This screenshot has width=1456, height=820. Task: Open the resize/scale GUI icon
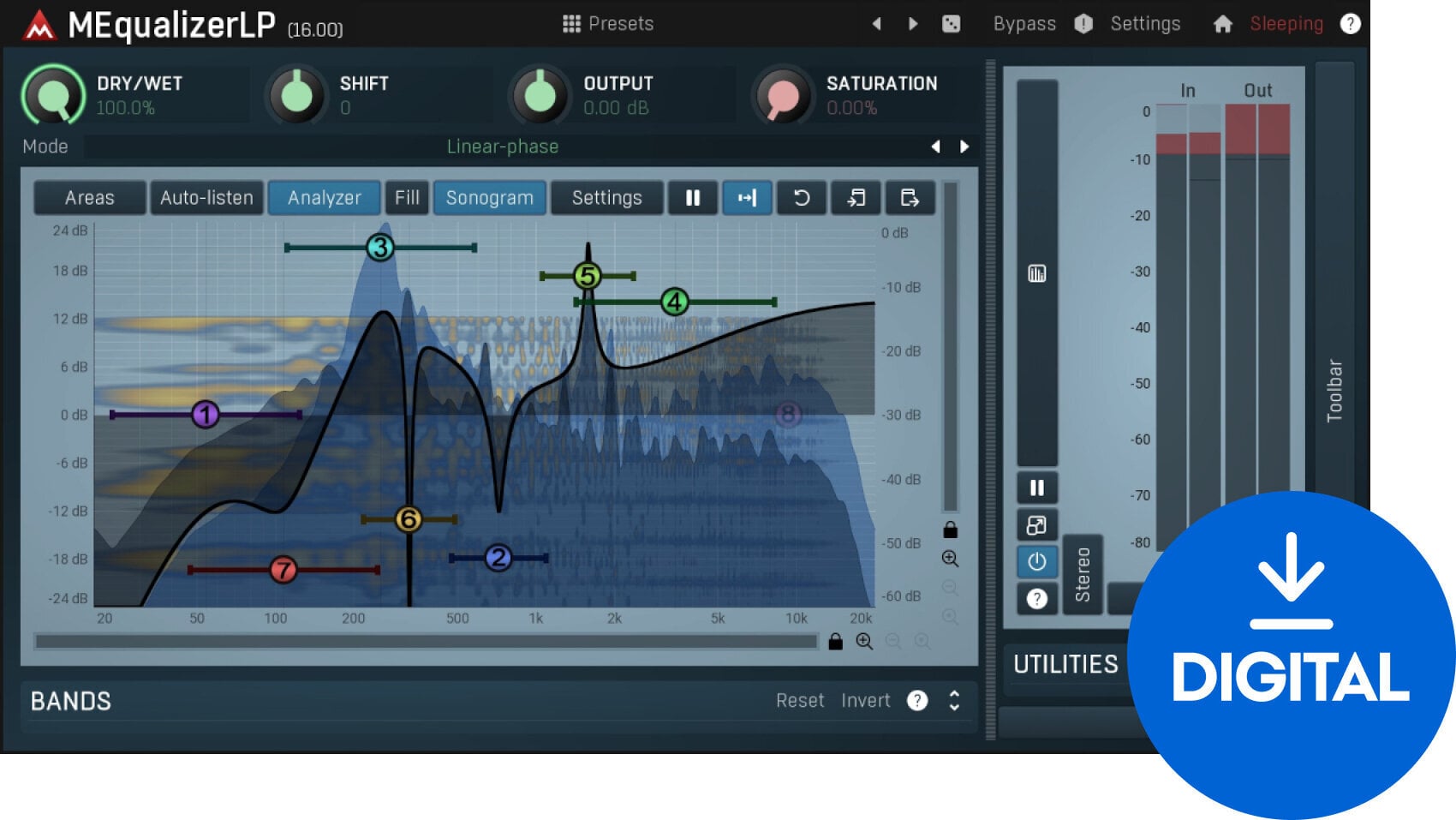(1037, 524)
